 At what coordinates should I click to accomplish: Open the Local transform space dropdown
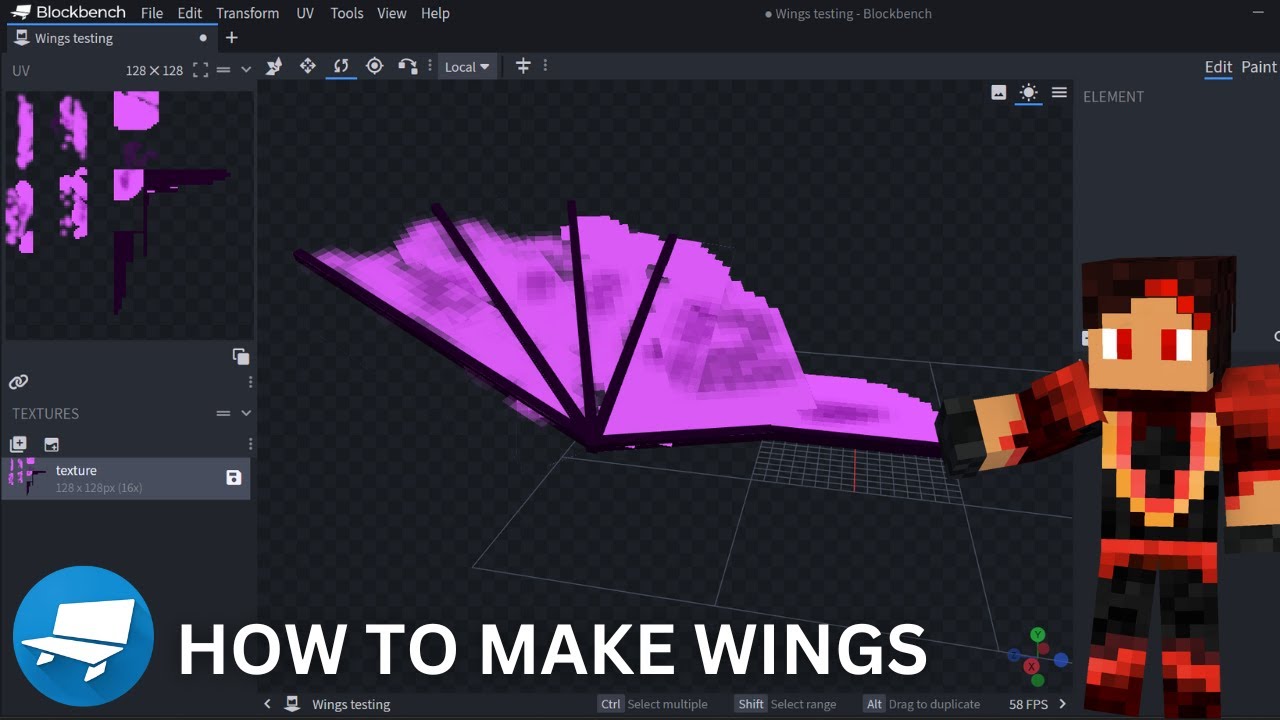pyautogui.click(x=467, y=67)
